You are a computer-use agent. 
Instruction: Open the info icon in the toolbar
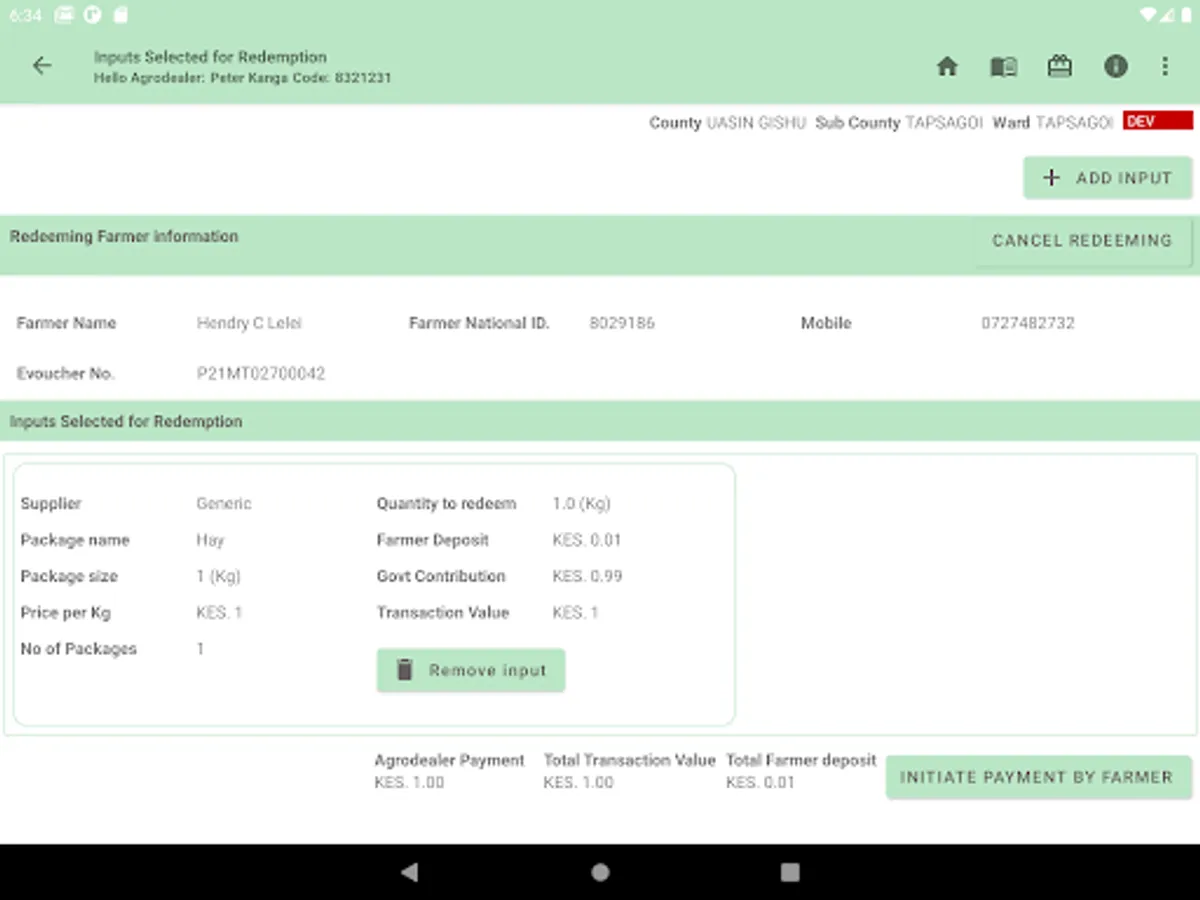[1115, 67]
